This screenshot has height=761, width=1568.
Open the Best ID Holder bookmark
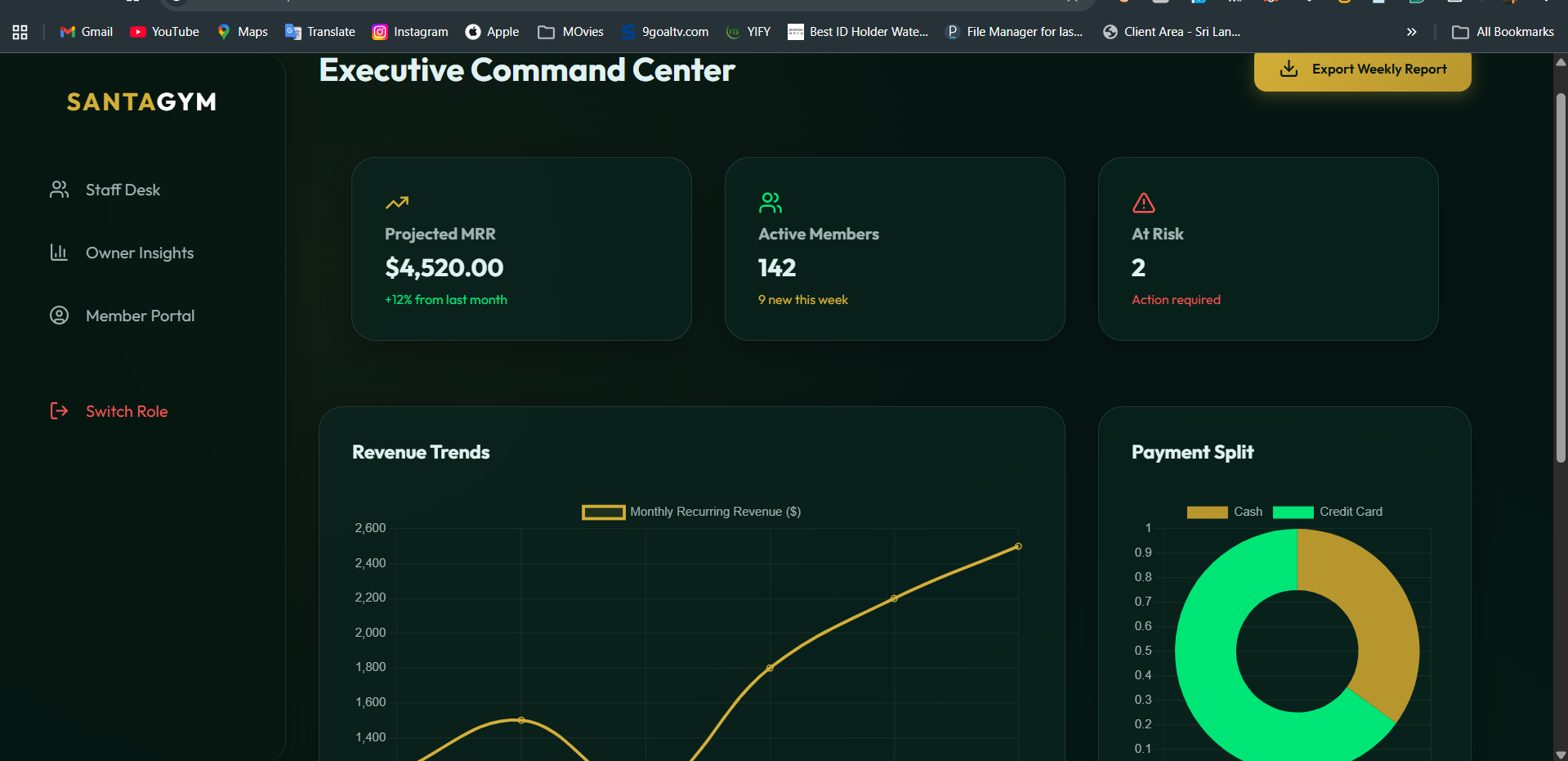tap(858, 32)
